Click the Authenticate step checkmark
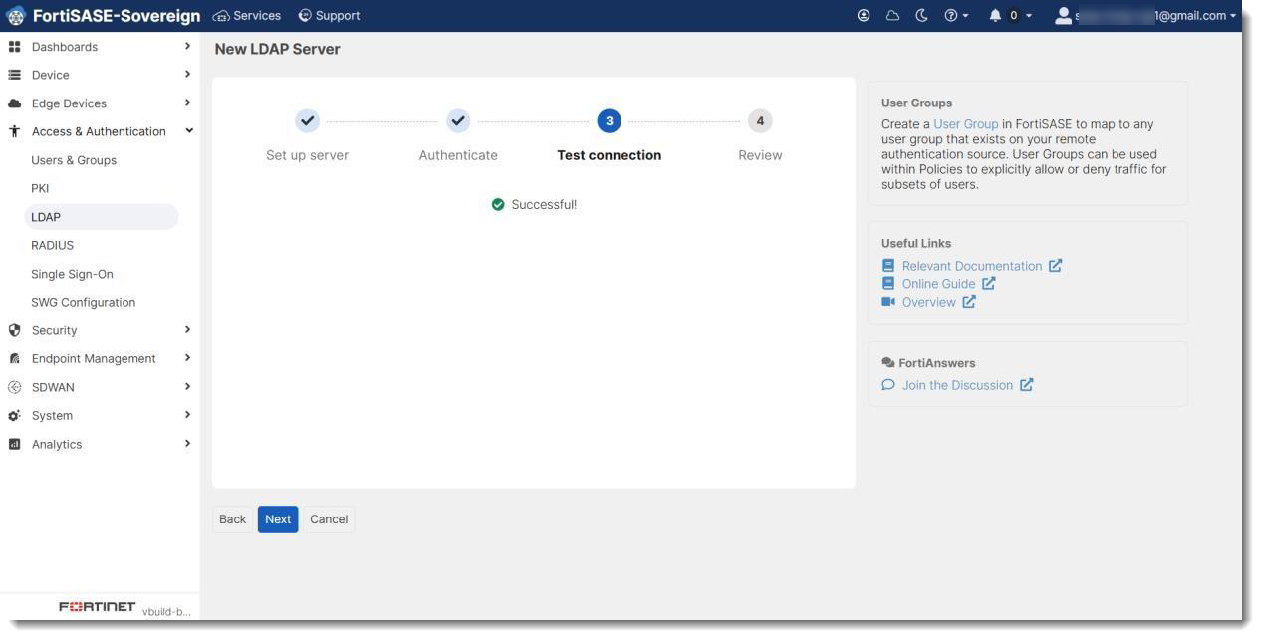The height and width of the screenshot is (639, 1261). tap(458, 121)
